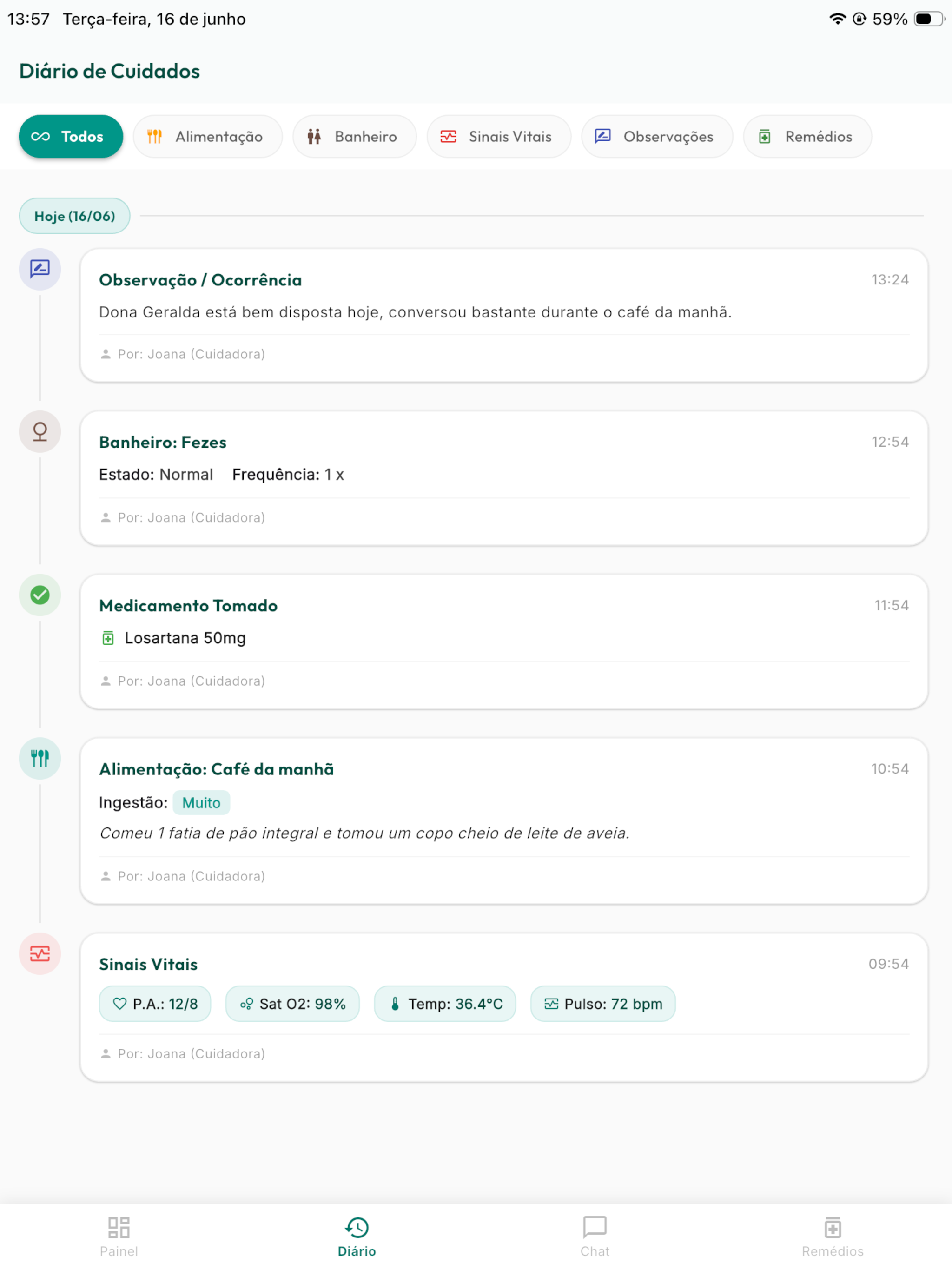Click the green checkmark medication icon

click(x=40, y=595)
